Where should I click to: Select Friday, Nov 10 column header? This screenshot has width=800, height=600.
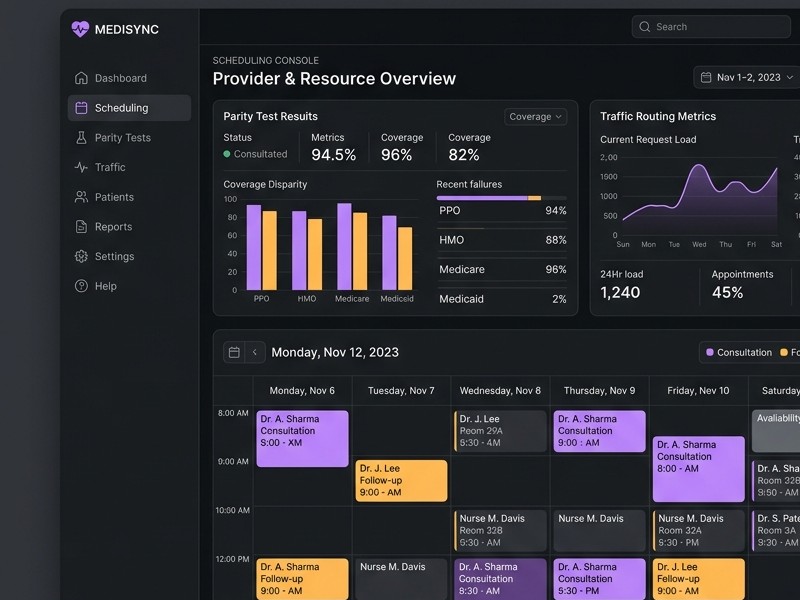click(698, 391)
